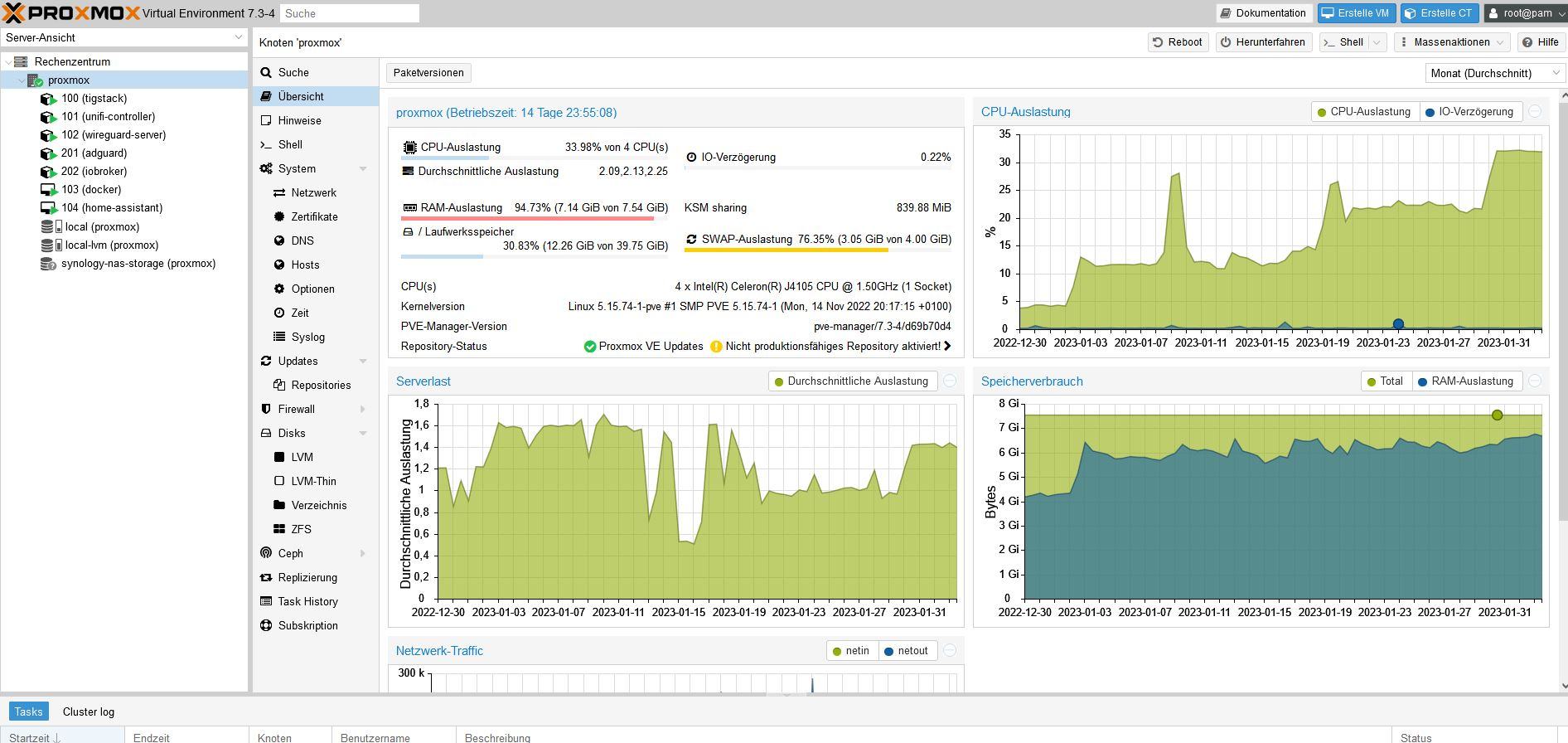1568x743 pixels.
Task: Switch to the Cluster log tab
Action: 89,712
